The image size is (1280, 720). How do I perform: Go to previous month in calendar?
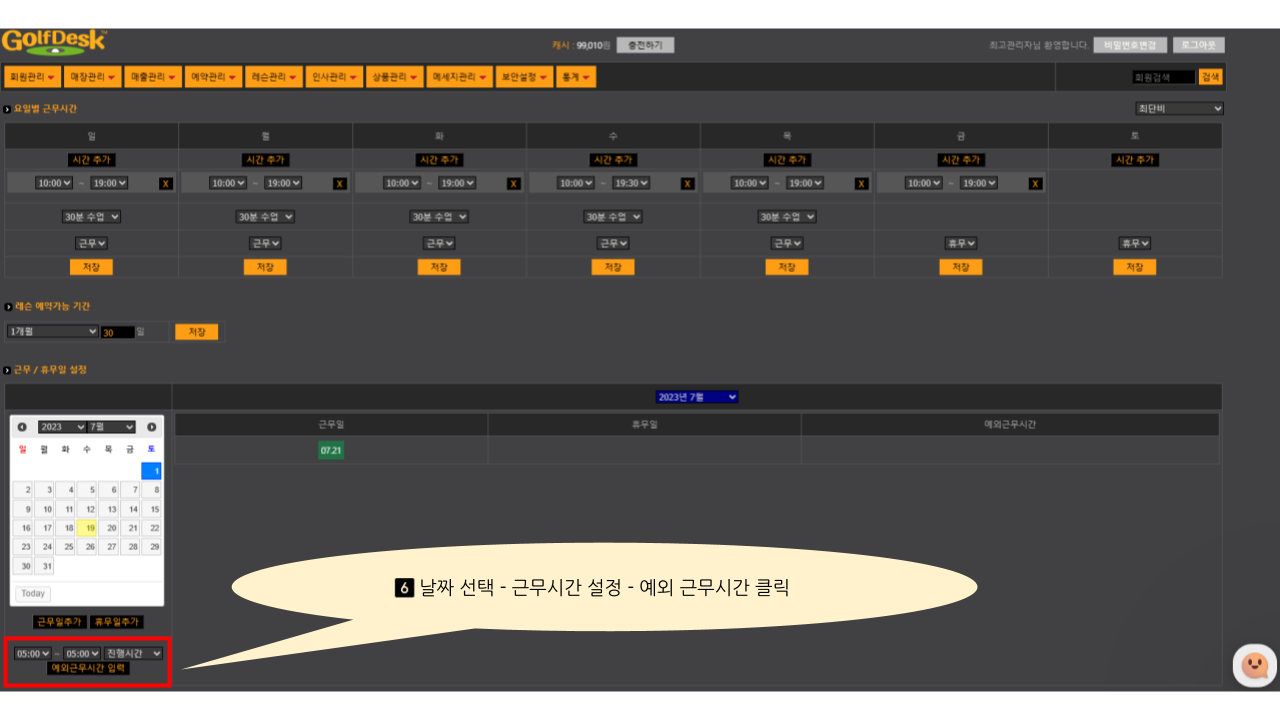coord(22,427)
